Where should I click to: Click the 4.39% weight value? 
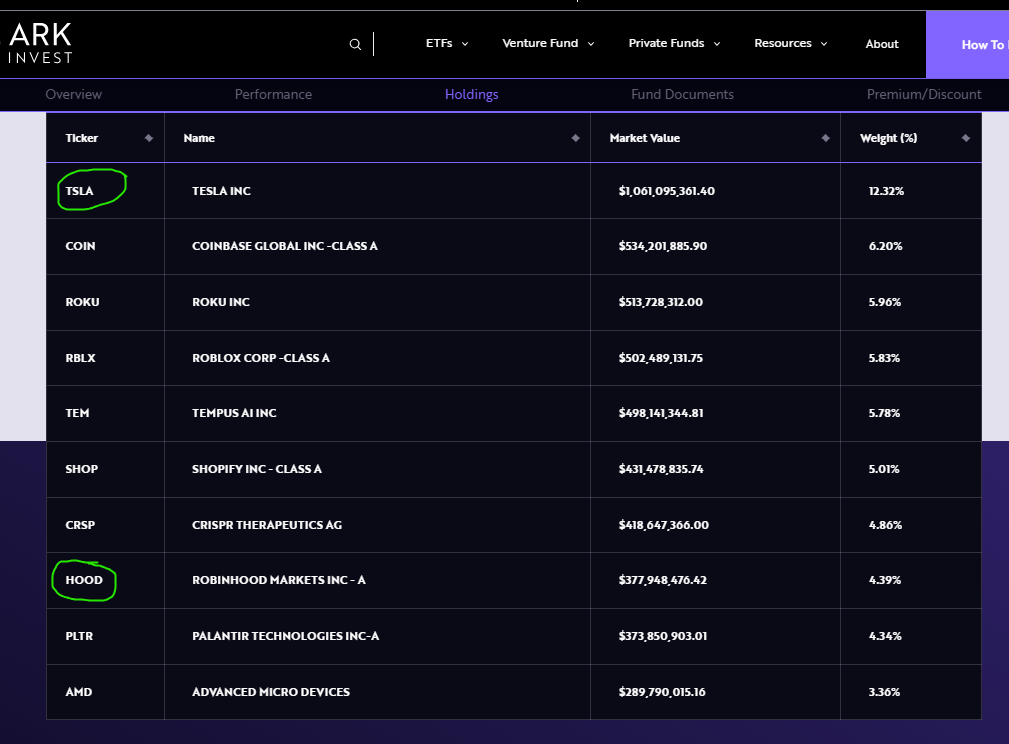click(885, 580)
